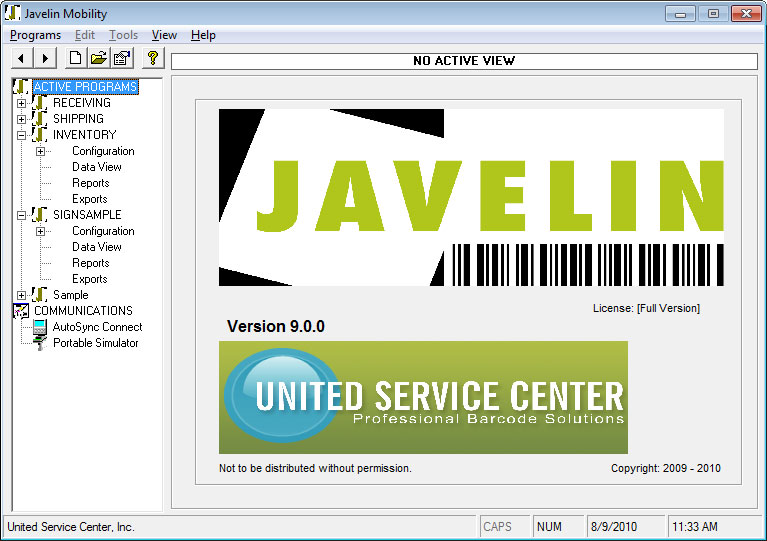Image resolution: width=767 pixels, height=541 pixels.
Task: Expand the Sample tree node
Action: 22,295
